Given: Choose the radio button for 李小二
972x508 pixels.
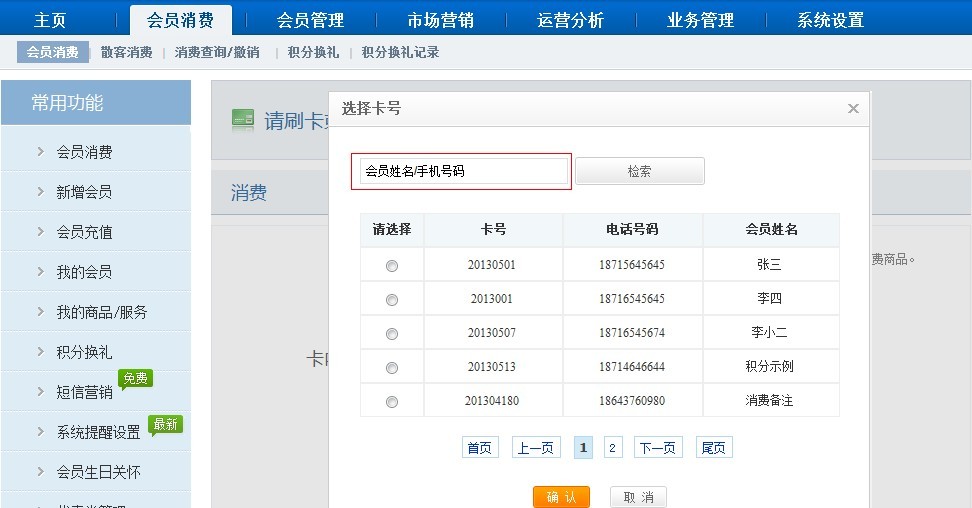Looking at the screenshot, I should click(x=392, y=334).
